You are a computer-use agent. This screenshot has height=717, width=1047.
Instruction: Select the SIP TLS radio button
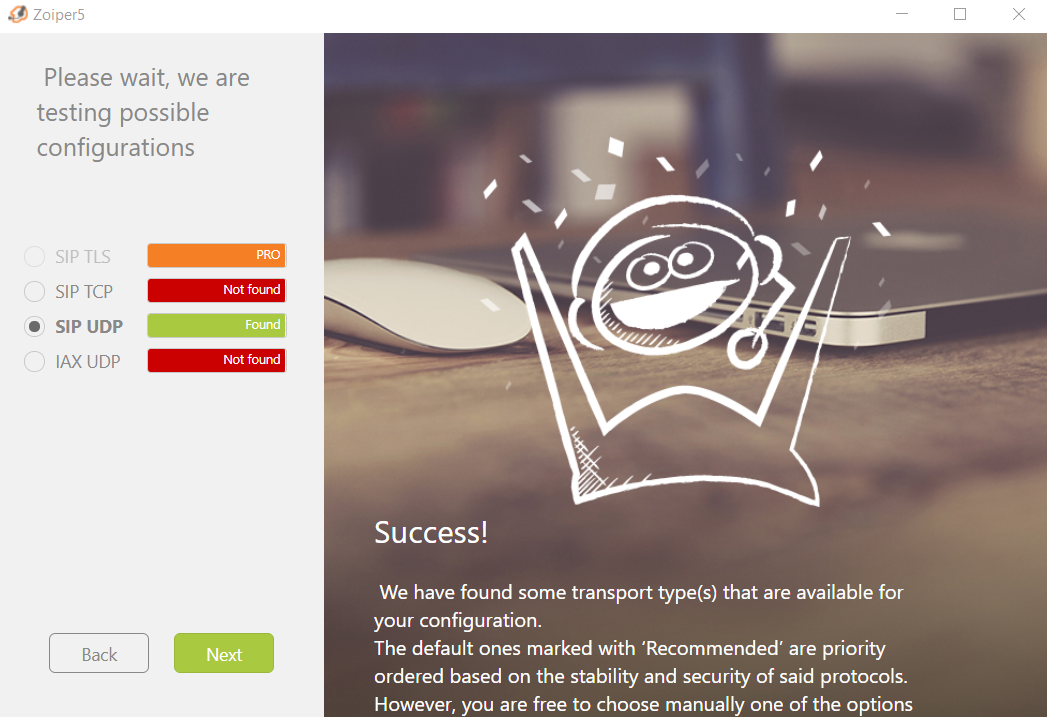point(35,256)
